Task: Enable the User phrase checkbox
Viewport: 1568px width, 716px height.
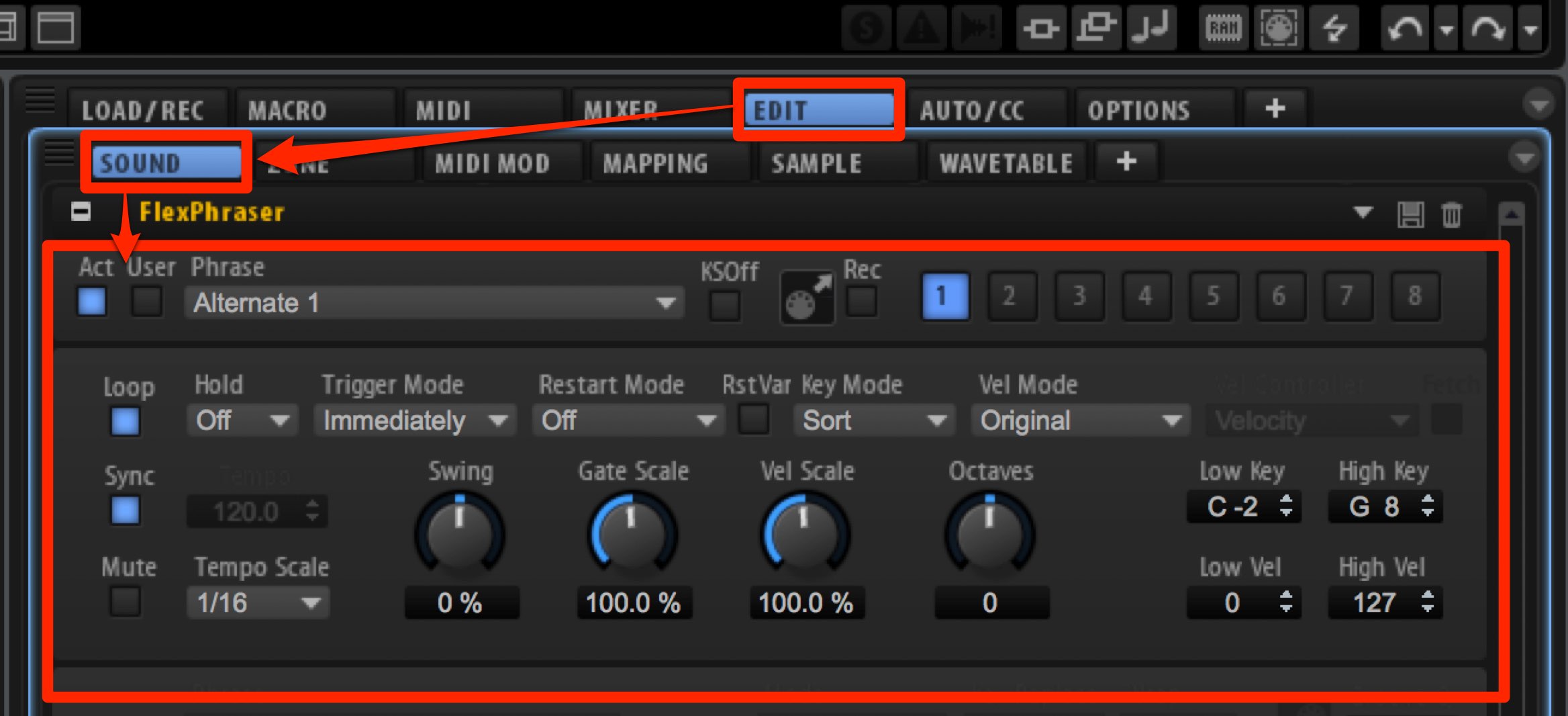Action: (x=146, y=302)
